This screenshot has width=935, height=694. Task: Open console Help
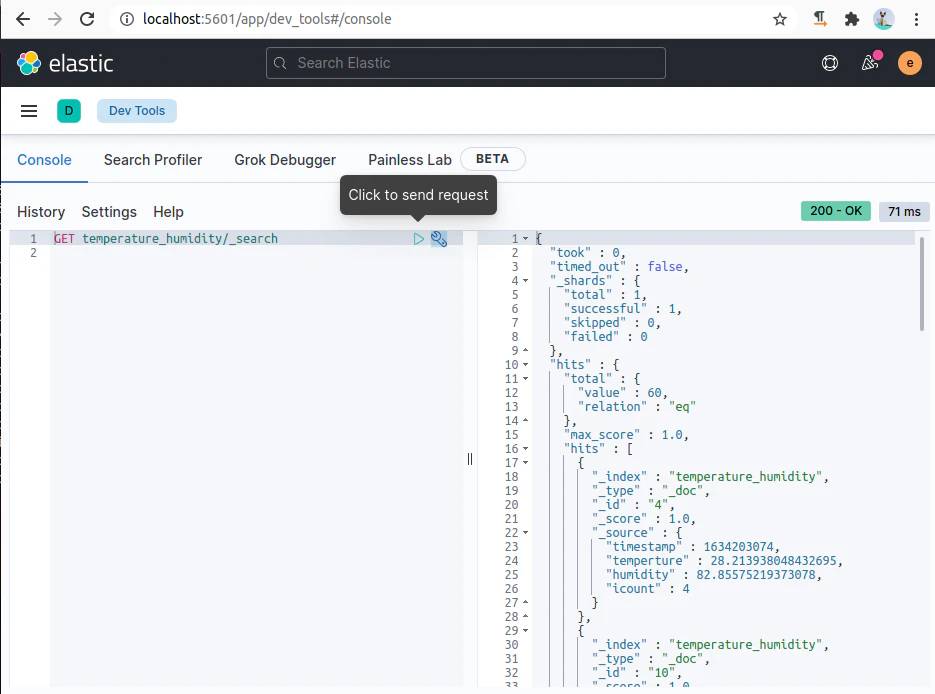pos(168,212)
